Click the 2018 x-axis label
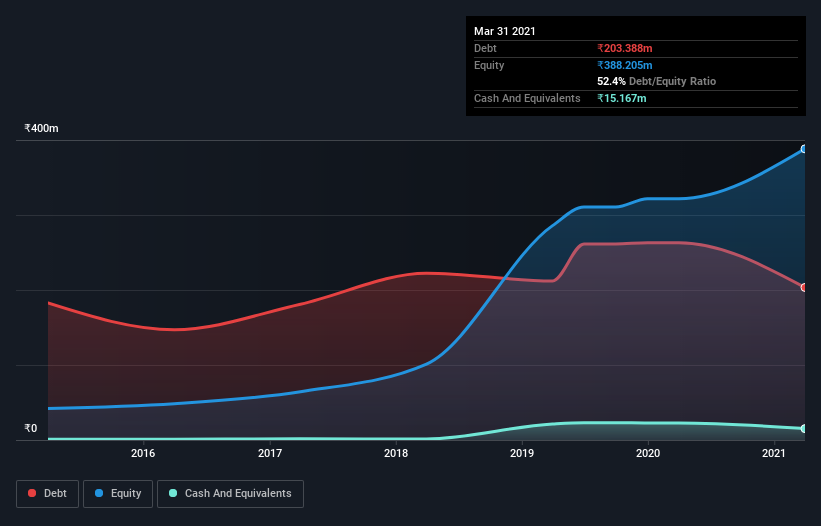 (396, 453)
